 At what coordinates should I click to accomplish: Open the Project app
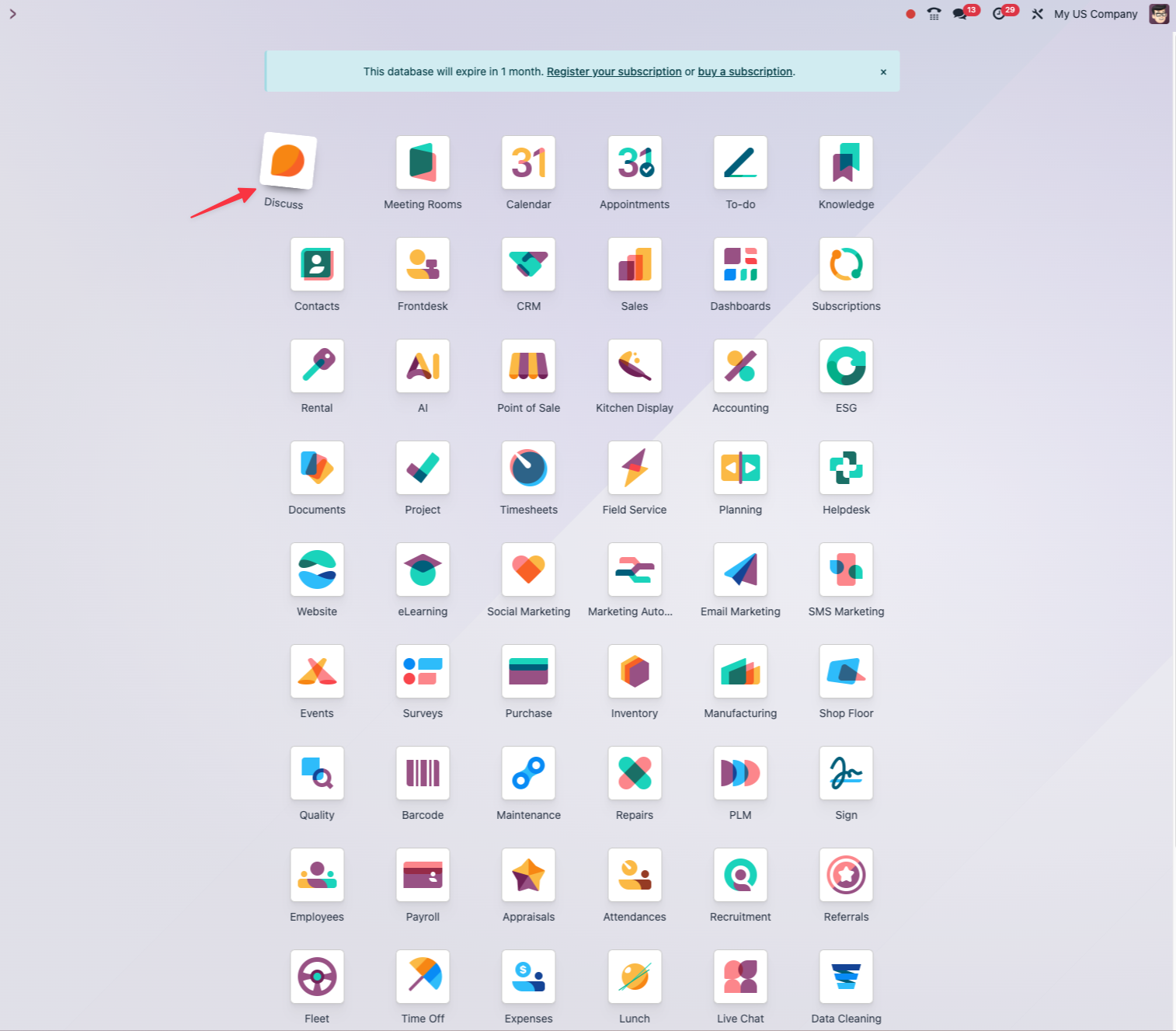(x=423, y=468)
